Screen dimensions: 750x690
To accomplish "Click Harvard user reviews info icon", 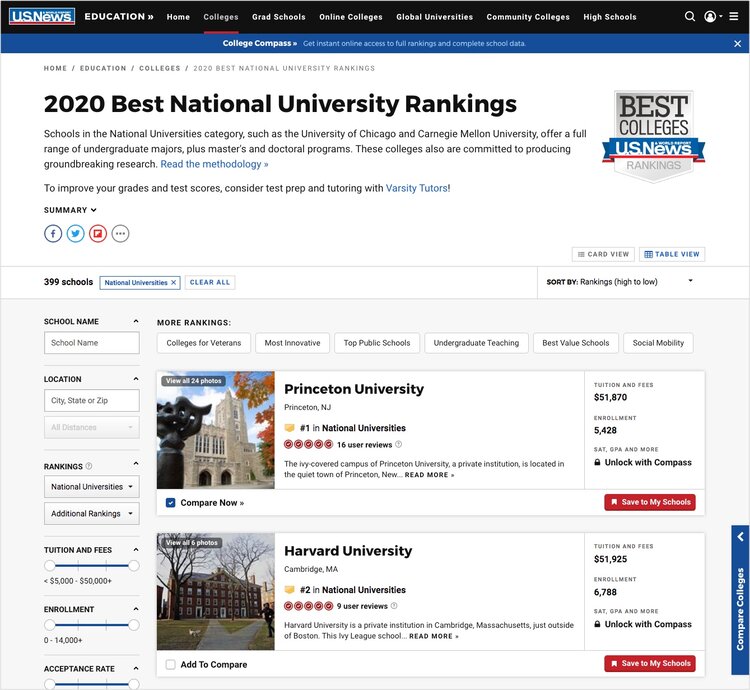I will click(x=394, y=606).
